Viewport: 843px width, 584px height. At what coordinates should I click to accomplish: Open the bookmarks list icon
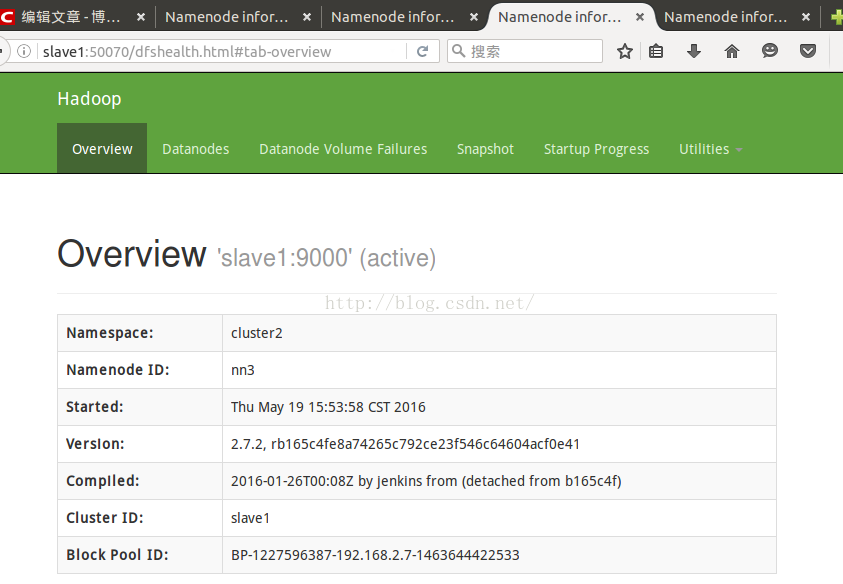click(656, 52)
